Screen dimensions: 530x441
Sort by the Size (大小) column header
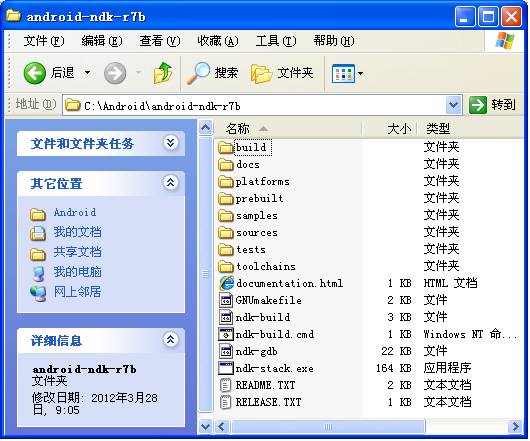(x=389, y=129)
